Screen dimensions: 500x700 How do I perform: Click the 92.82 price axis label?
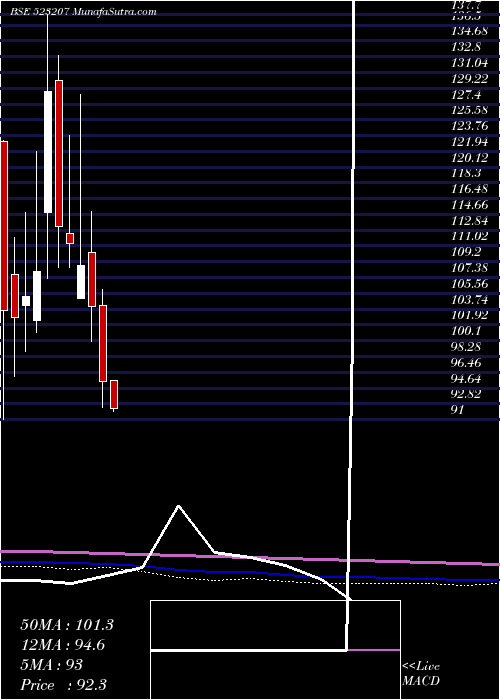click(x=467, y=394)
